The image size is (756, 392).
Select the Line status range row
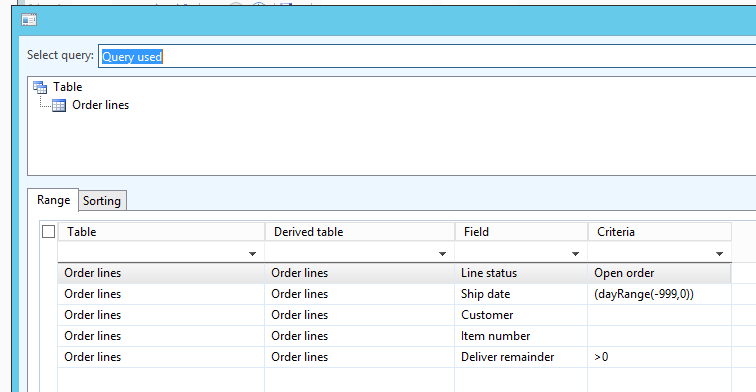[394, 273]
